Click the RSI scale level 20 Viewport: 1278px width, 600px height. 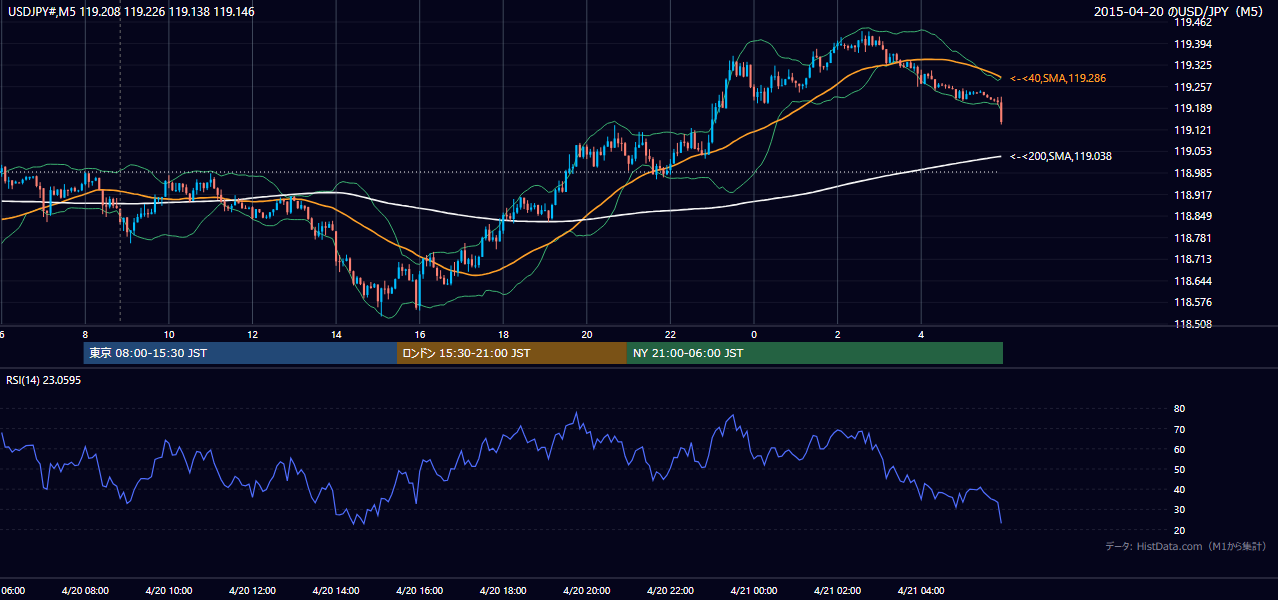(x=1179, y=530)
